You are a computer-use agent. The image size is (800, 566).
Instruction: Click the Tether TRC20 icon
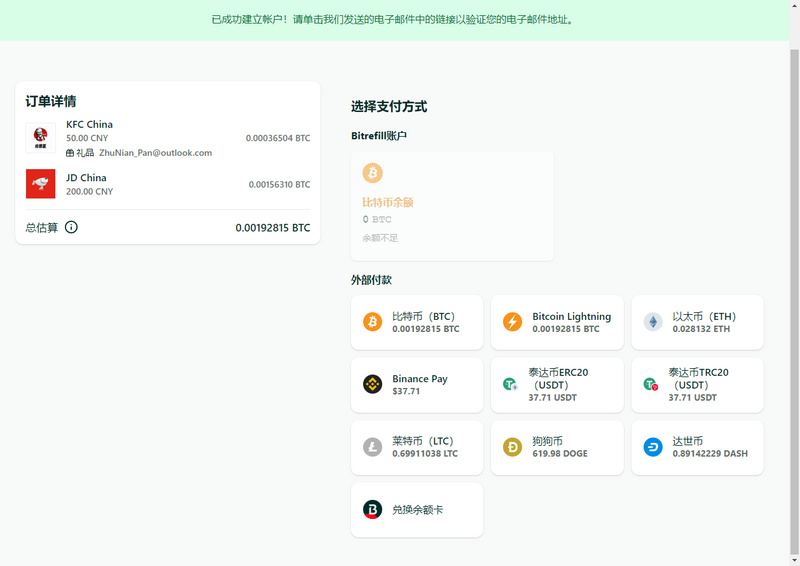pyautogui.click(x=651, y=384)
